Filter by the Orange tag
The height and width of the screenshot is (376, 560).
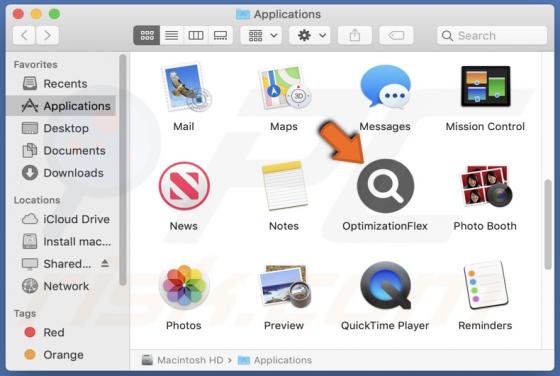tap(61, 355)
